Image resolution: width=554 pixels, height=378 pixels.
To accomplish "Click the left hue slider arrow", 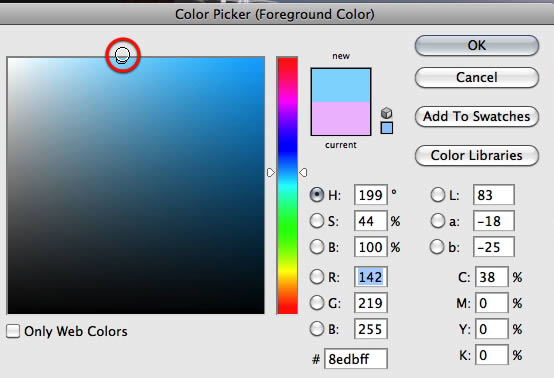I will tap(271, 173).
